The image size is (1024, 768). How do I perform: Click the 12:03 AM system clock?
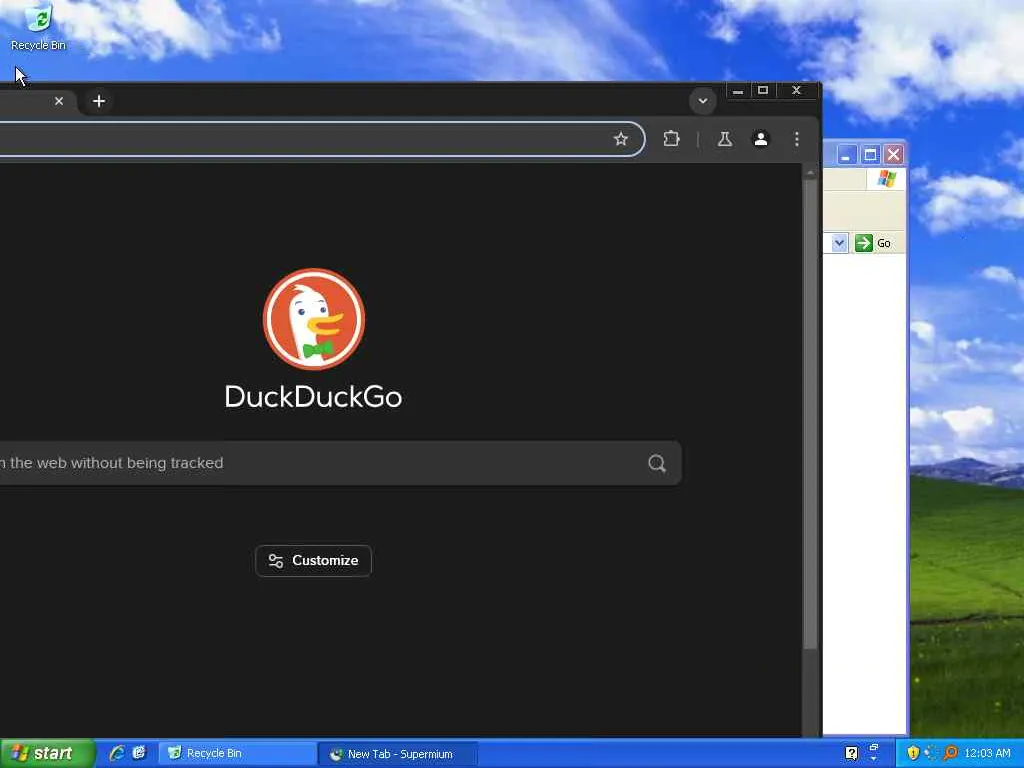pyautogui.click(x=987, y=753)
